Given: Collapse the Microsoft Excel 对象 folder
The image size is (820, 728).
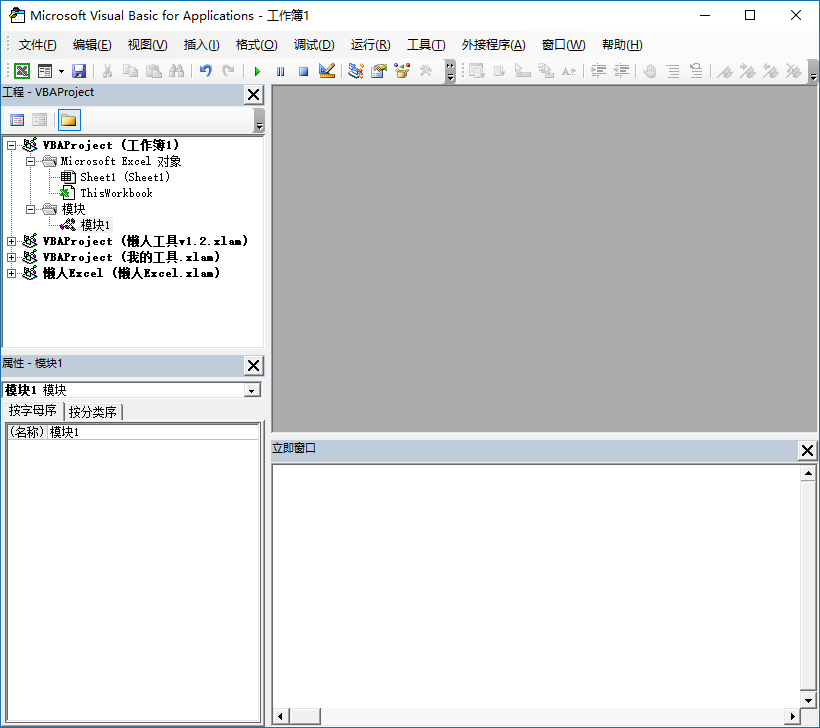Looking at the screenshot, I should point(30,161).
